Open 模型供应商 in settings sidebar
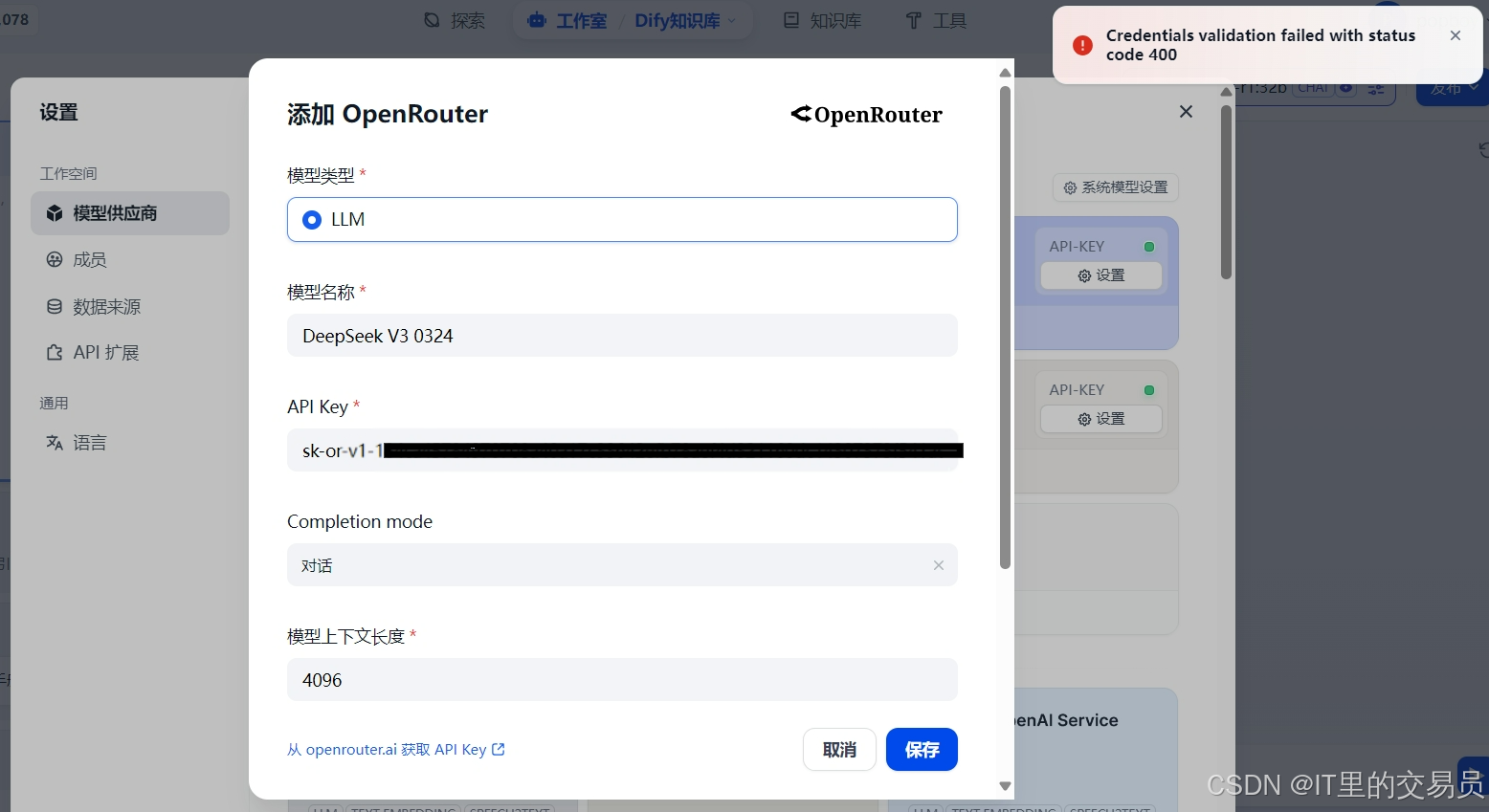The height and width of the screenshot is (812, 1489). click(130, 213)
